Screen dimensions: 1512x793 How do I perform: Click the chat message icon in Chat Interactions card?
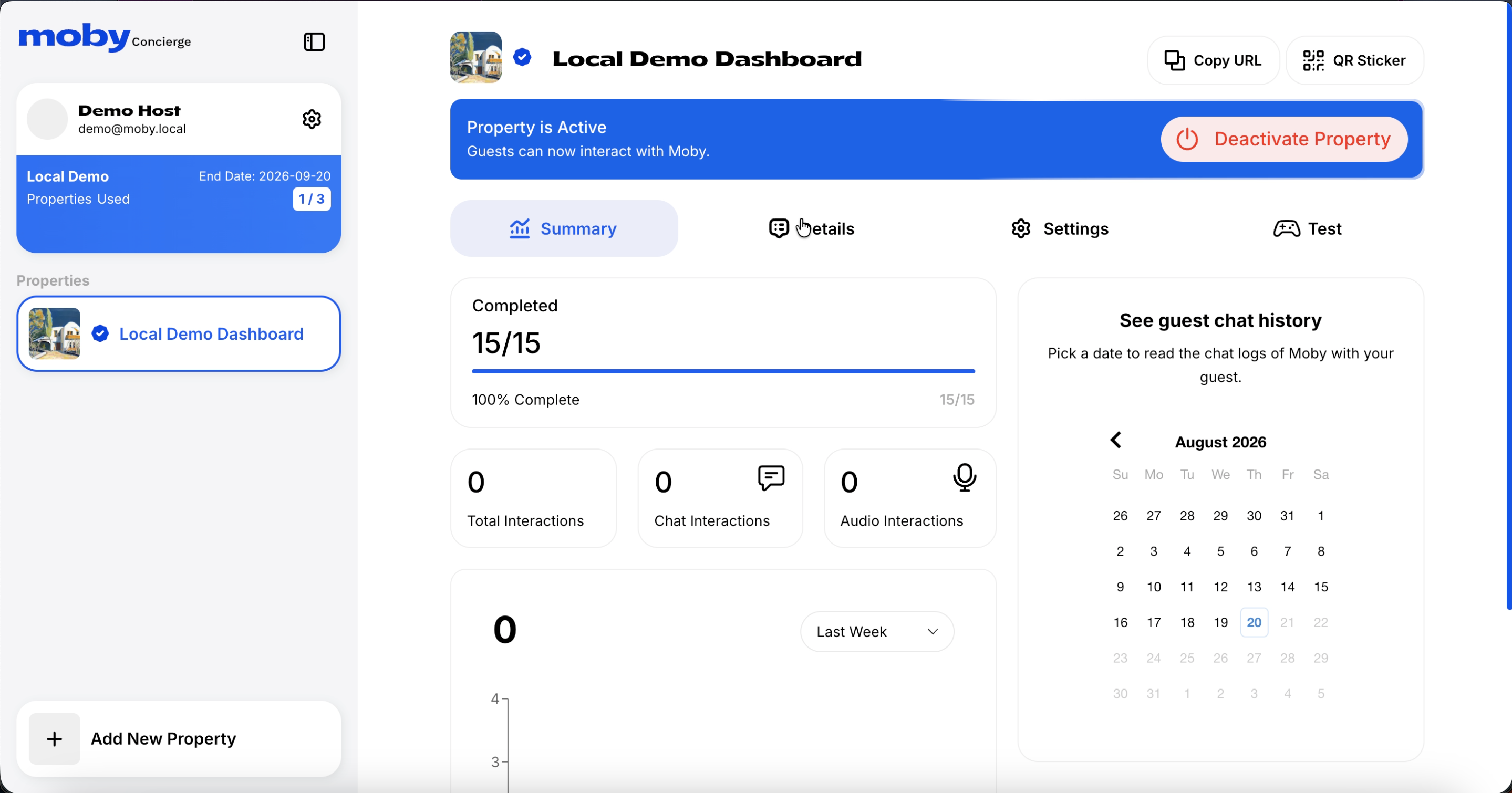771,478
